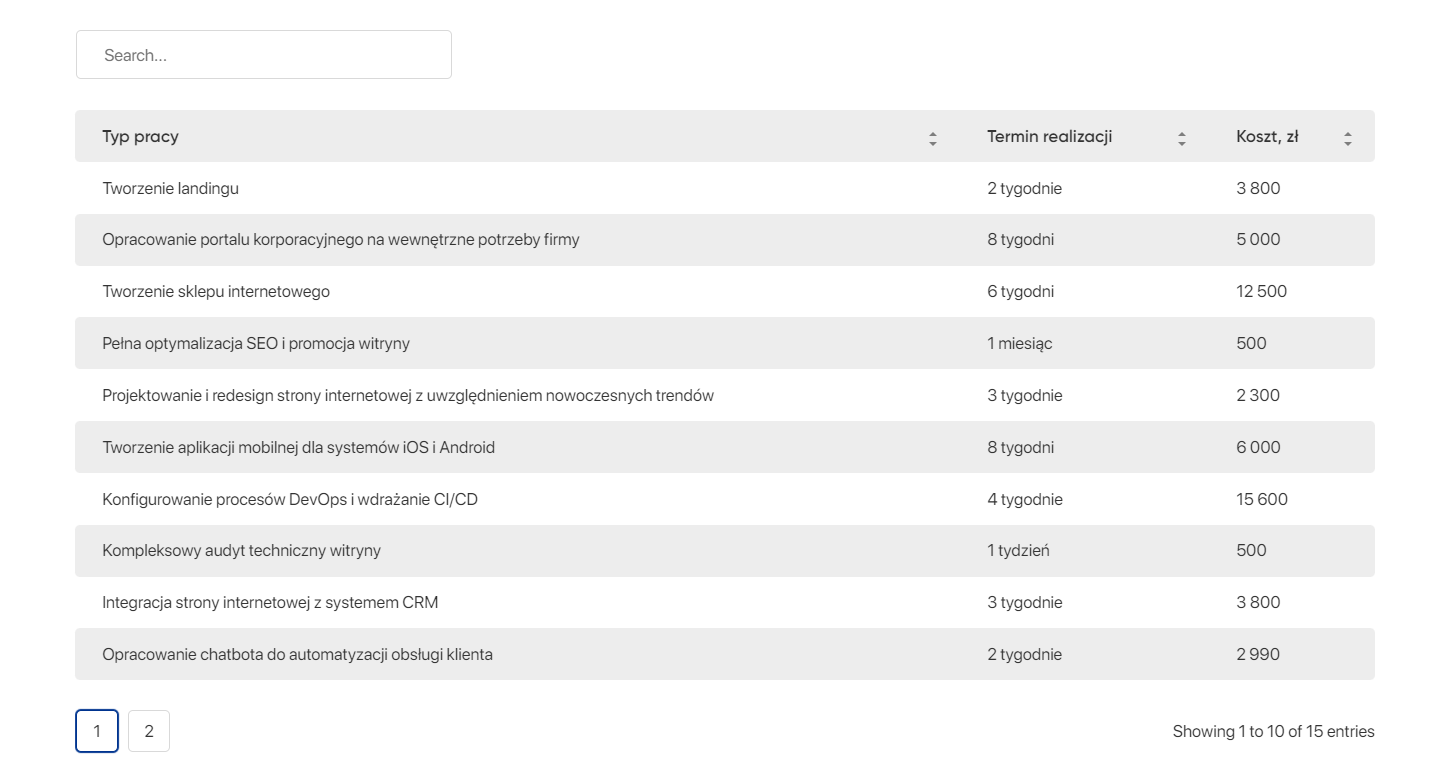The image size is (1450, 780).
Task: Click Projektowanie i redesign strony internetowej cell
Action: 408,396
